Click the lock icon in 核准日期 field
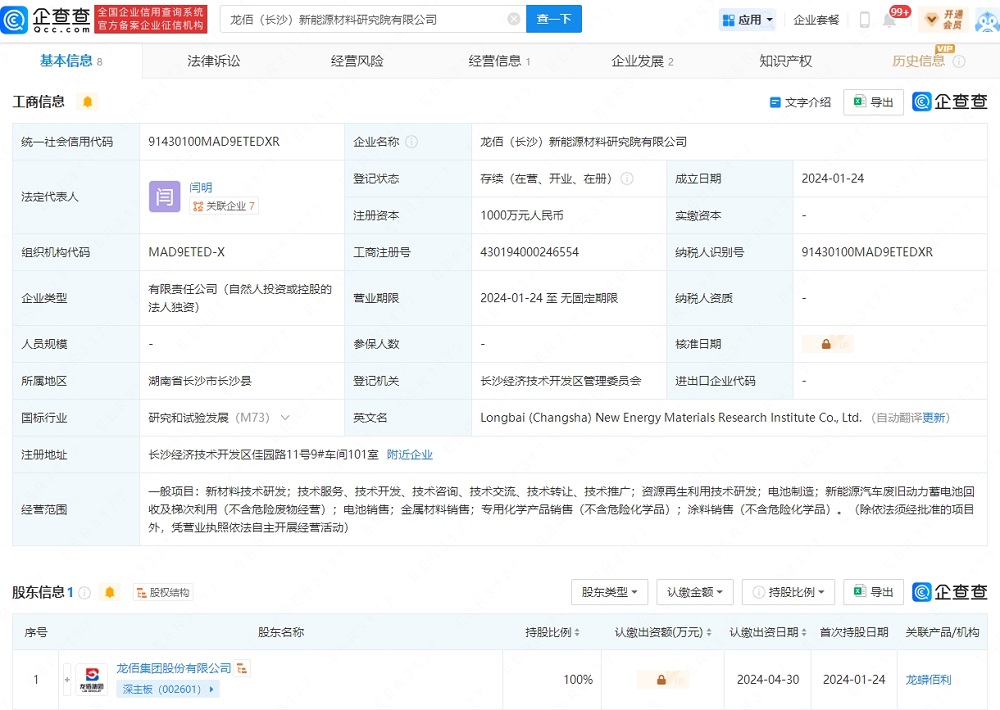Image resolution: width=1000 pixels, height=710 pixels. pos(827,343)
